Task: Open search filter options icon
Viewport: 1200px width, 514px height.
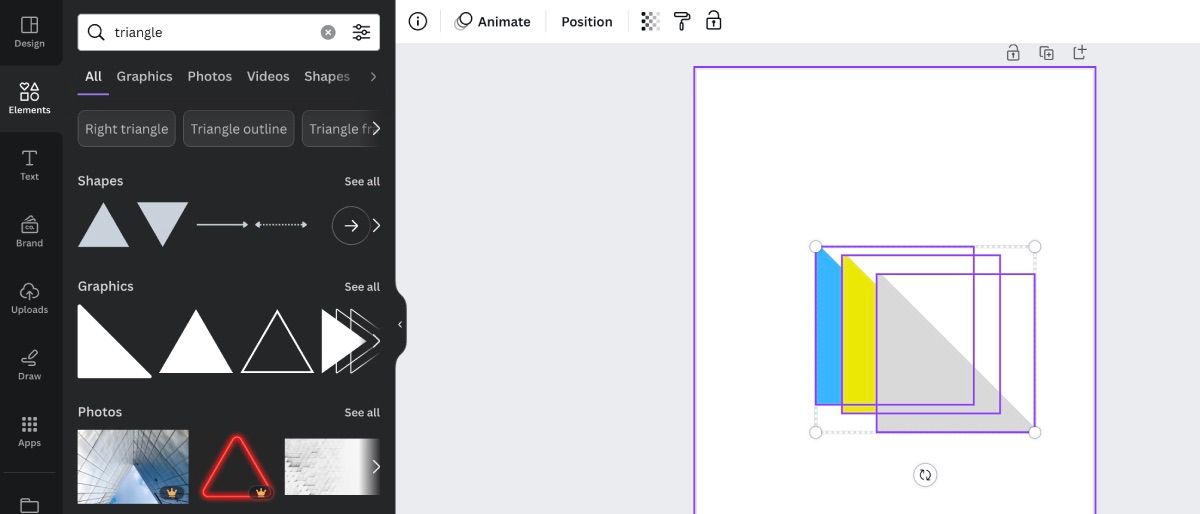Action: [361, 32]
